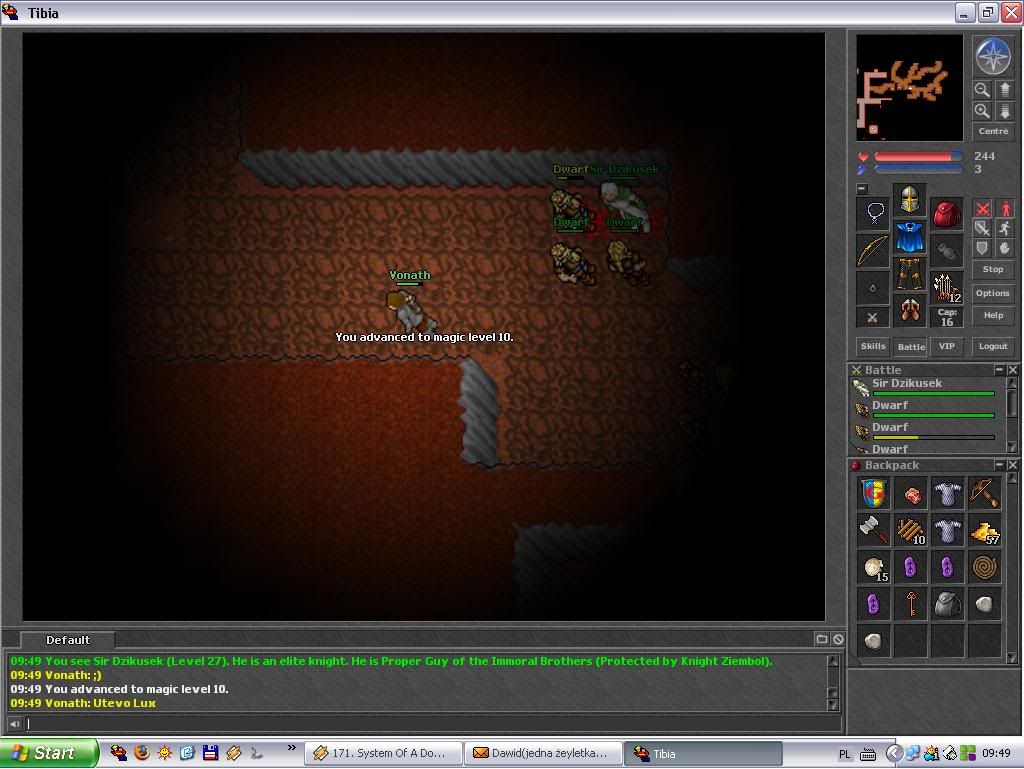Toggle the chat volume speaker icon
The image size is (1024, 769).
tap(14, 723)
